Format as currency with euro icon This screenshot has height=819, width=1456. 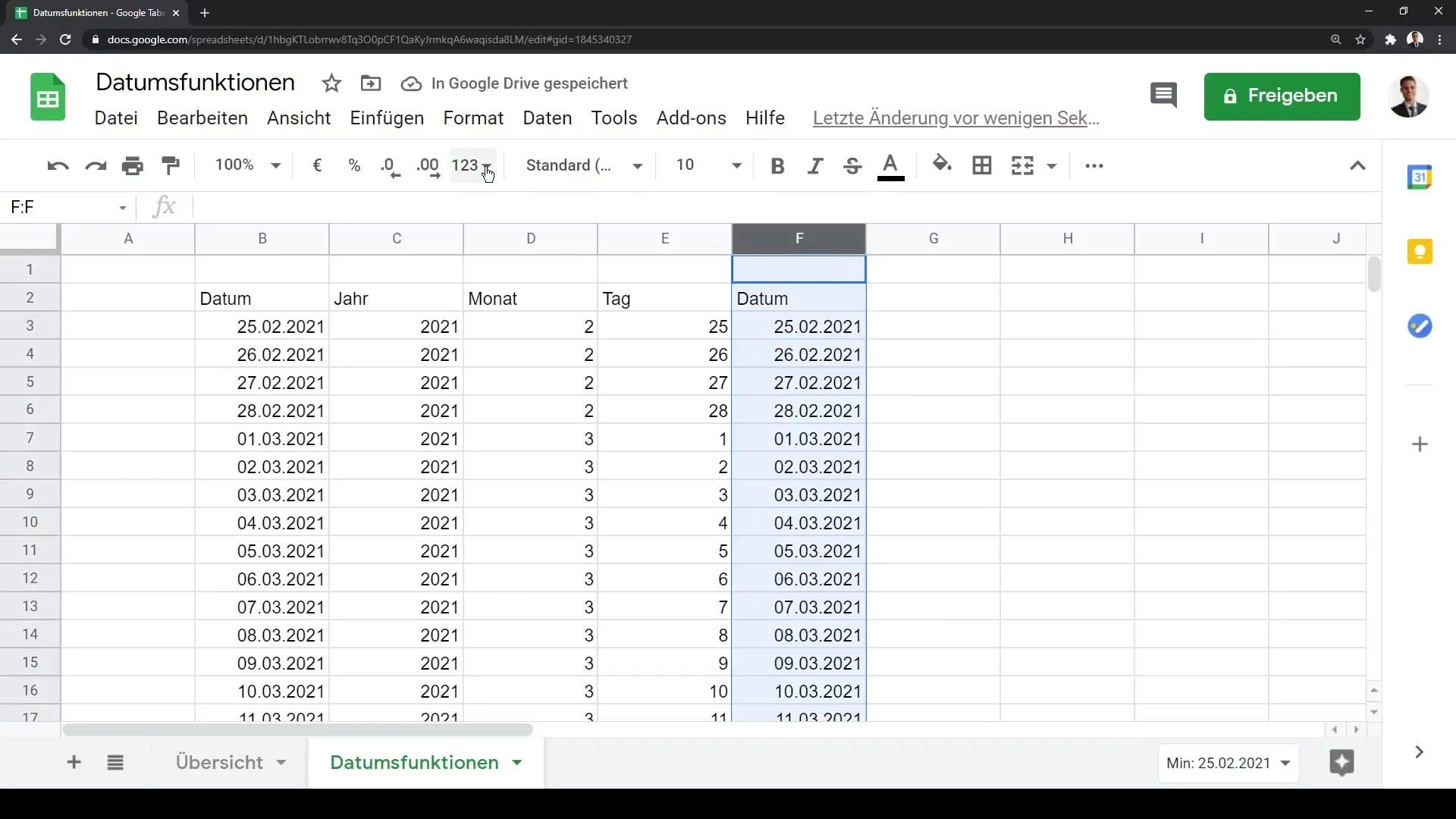click(x=318, y=165)
